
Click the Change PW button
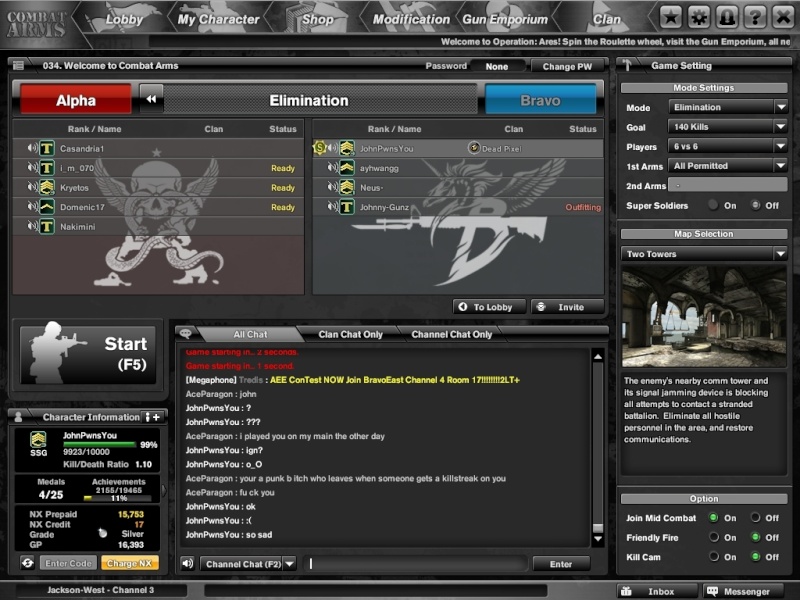[x=567, y=66]
